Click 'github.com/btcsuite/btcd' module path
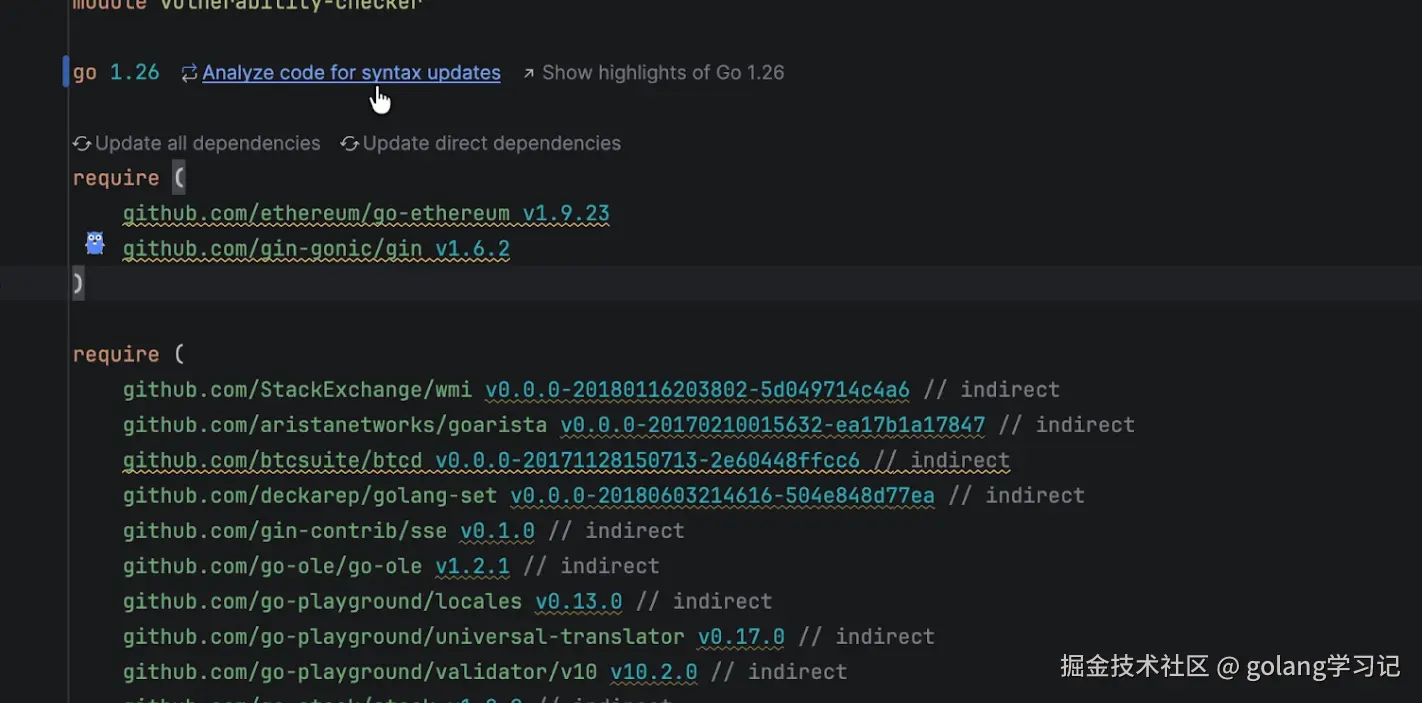1422x703 pixels. tap(272, 461)
